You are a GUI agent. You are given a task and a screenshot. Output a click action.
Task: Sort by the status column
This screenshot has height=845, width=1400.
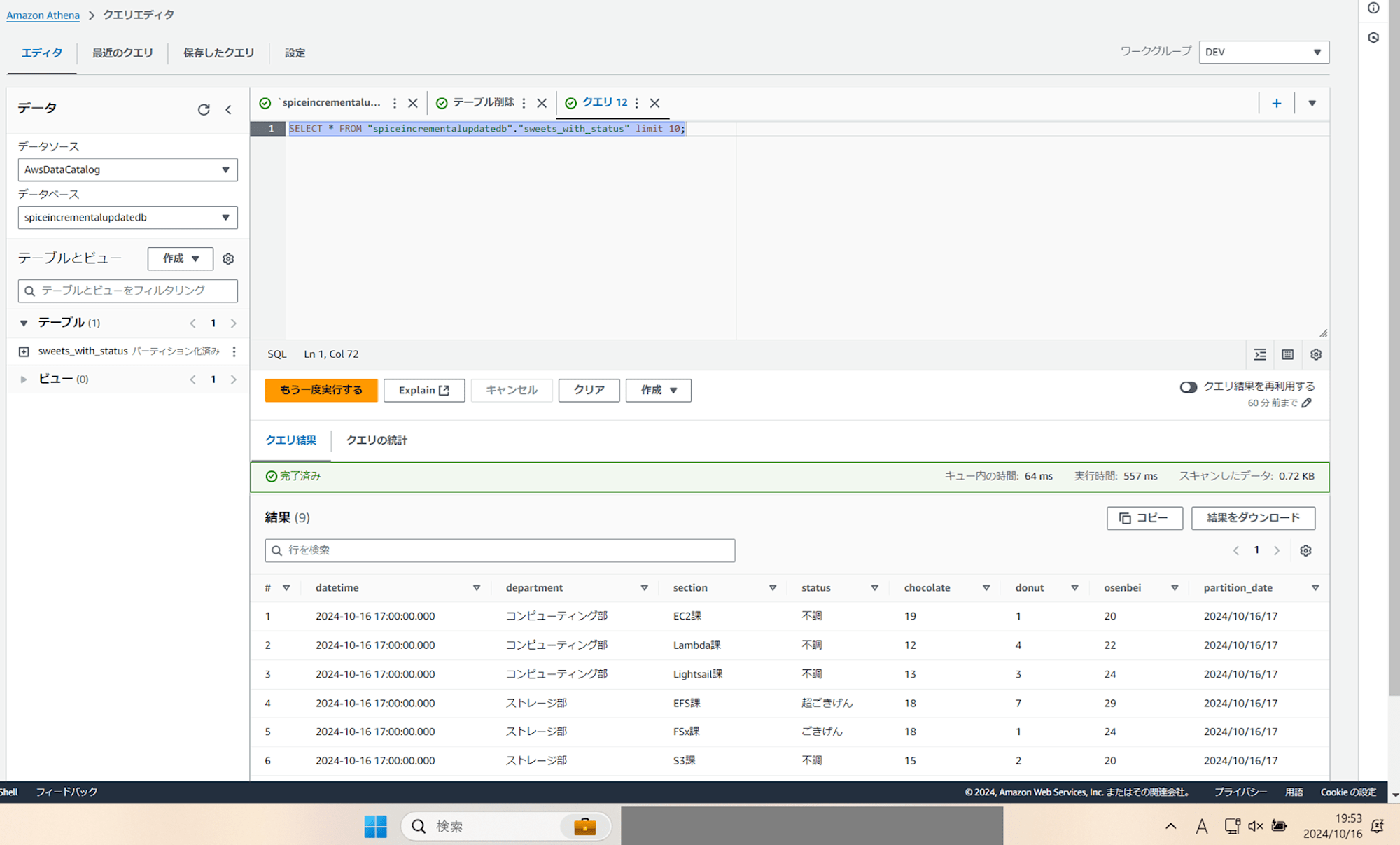click(874, 588)
